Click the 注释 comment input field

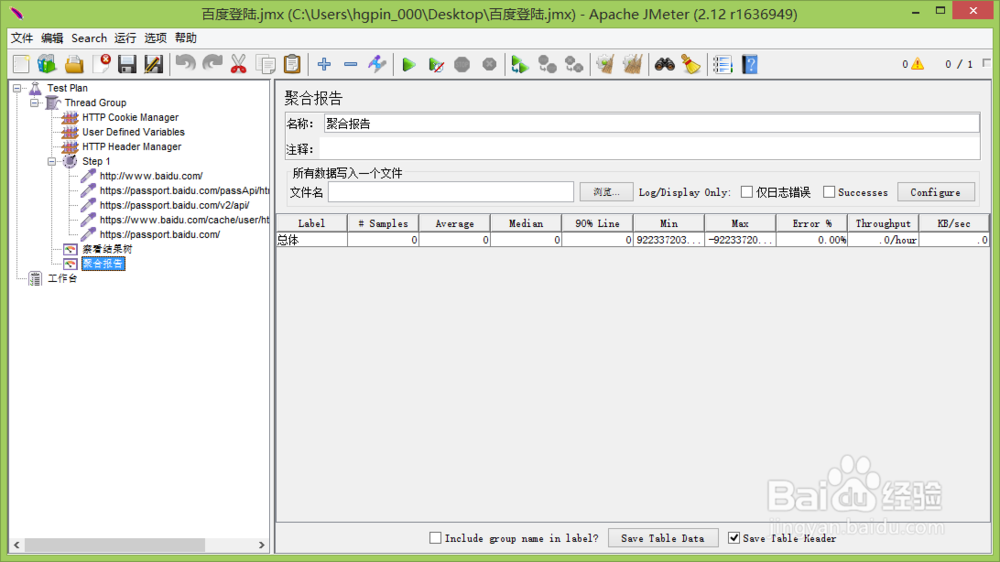click(x=649, y=149)
